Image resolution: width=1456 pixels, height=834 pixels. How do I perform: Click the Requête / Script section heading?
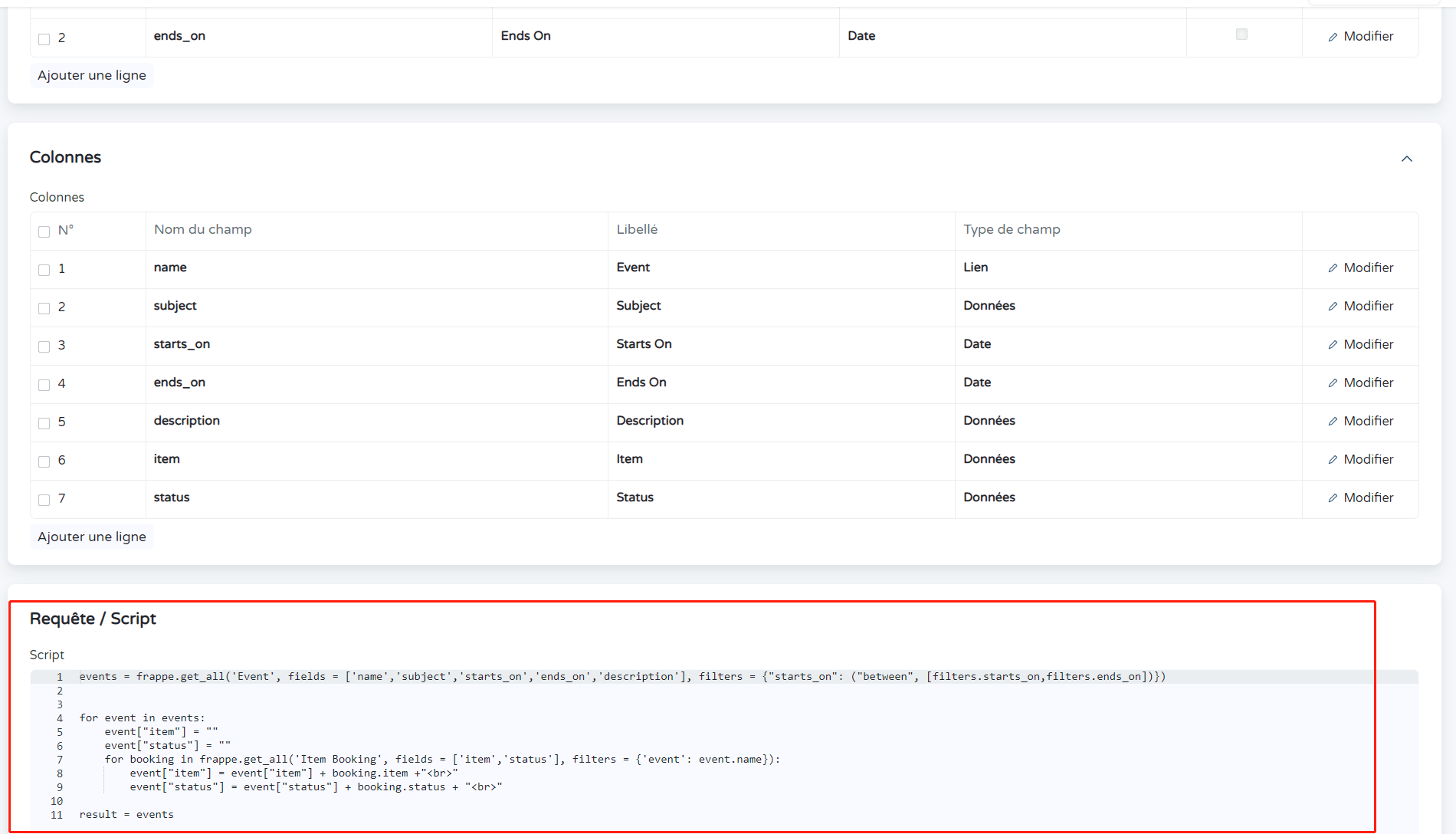click(x=93, y=619)
